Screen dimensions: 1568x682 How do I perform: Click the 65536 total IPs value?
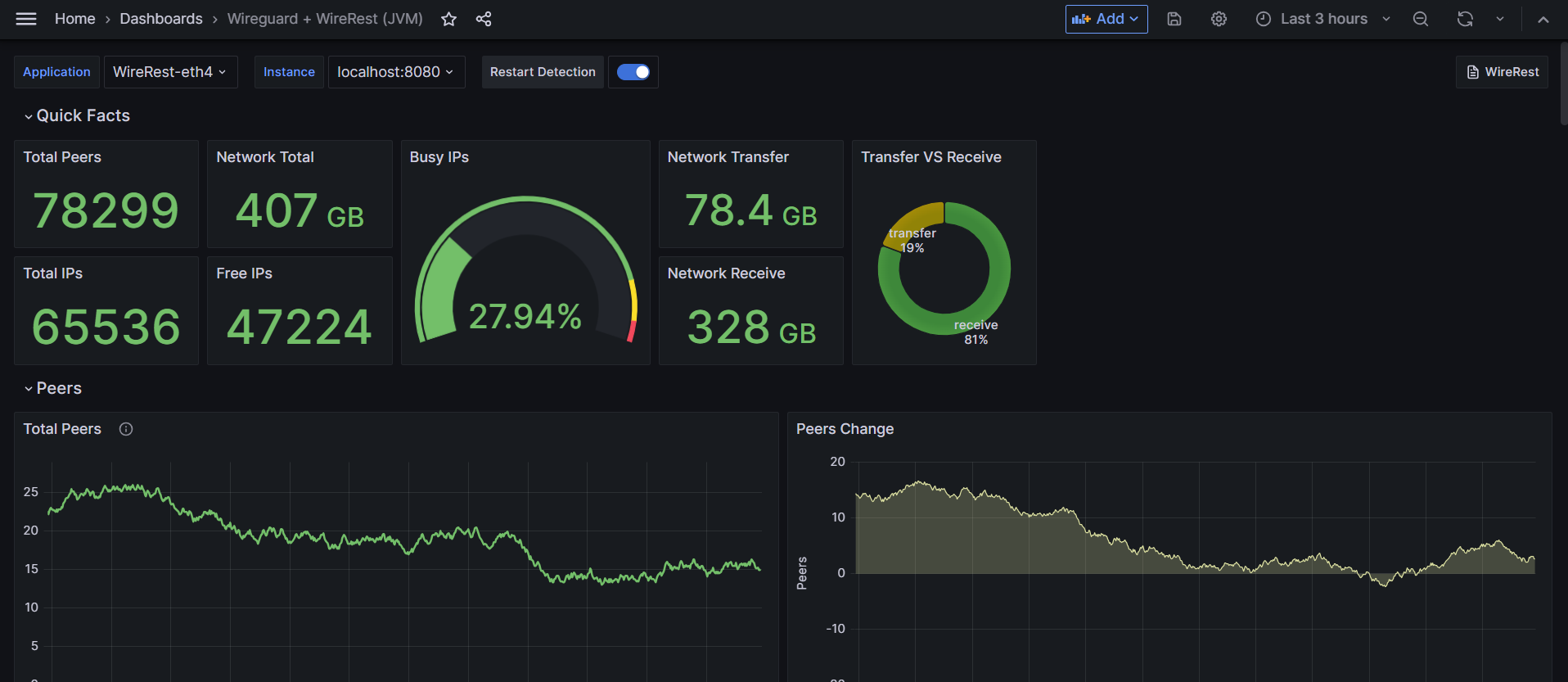coord(106,327)
